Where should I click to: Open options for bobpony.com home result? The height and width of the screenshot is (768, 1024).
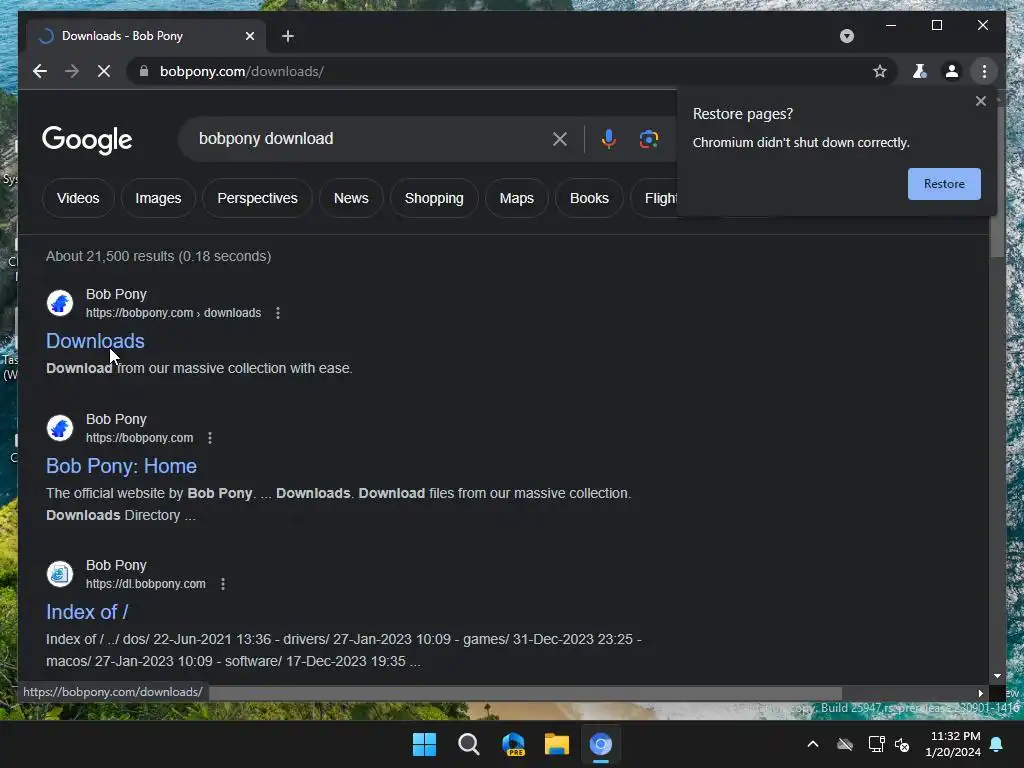[210, 438]
